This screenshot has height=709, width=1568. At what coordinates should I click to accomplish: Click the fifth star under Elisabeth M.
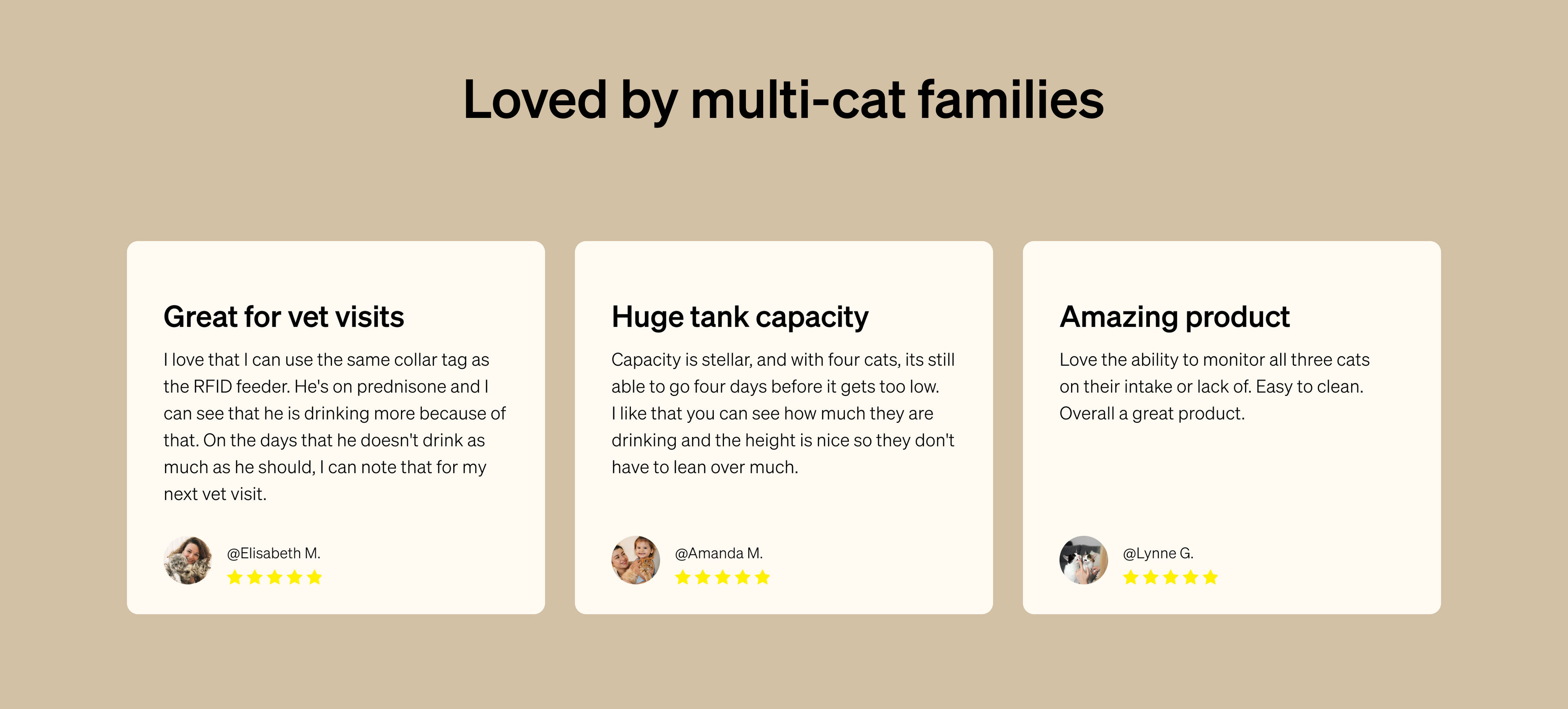tap(314, 578)
